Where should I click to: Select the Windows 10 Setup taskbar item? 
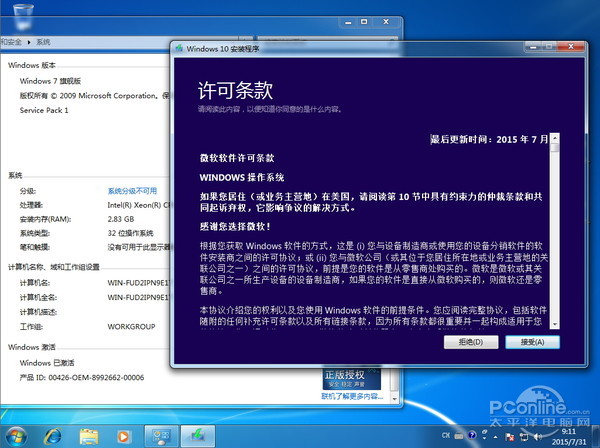[x=197, y=436]
